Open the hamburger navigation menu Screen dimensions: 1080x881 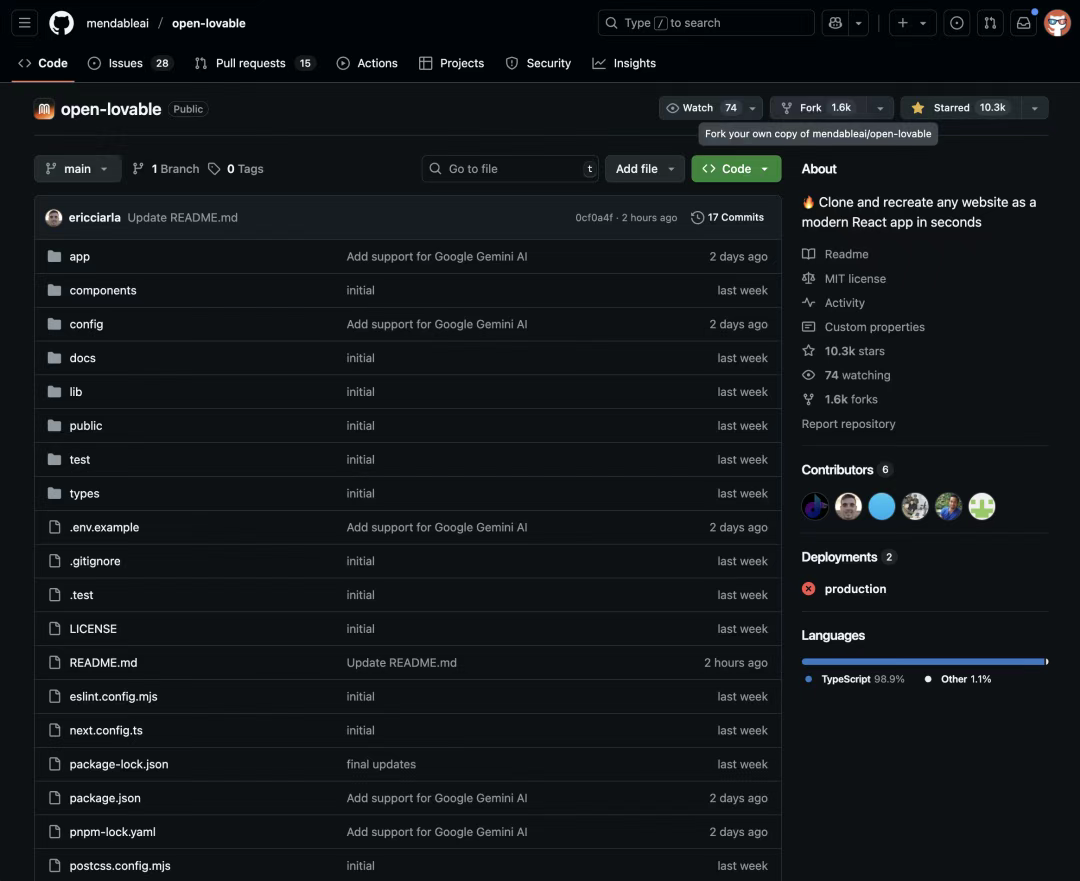25,23
